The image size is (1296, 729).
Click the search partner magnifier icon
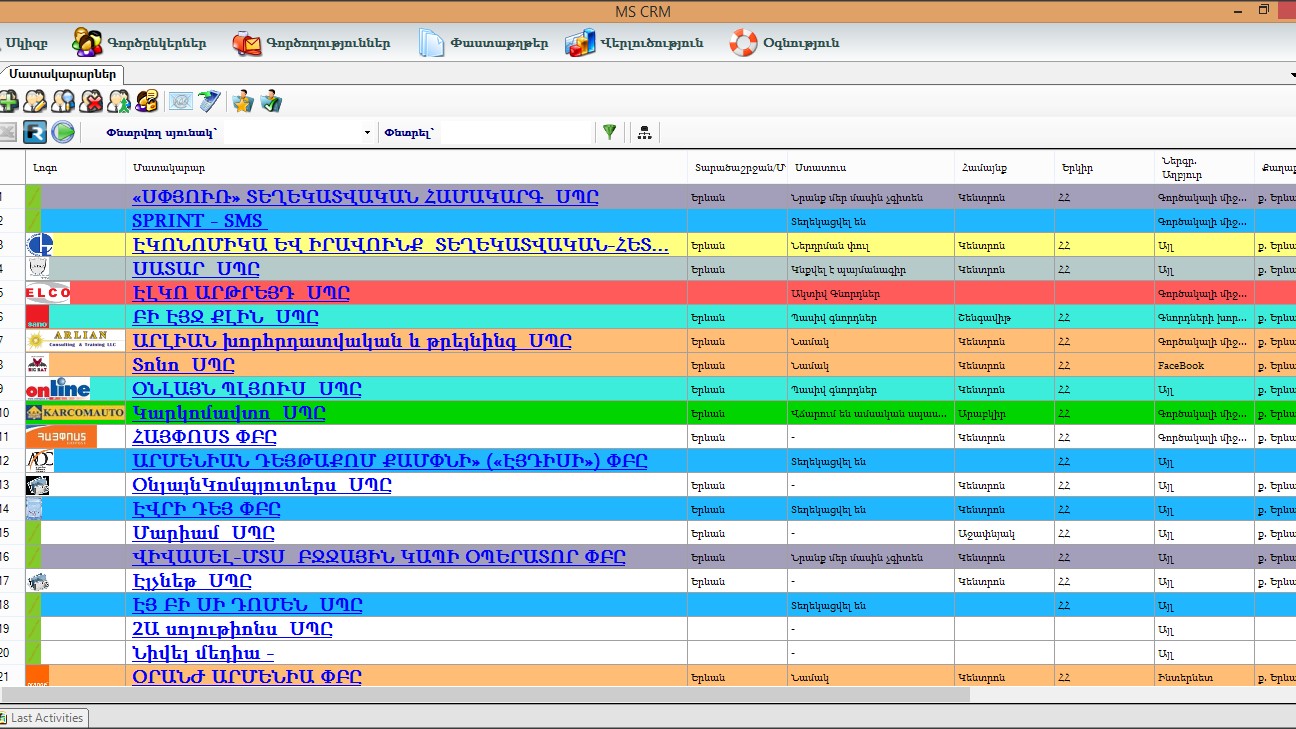tap(63, 101)
